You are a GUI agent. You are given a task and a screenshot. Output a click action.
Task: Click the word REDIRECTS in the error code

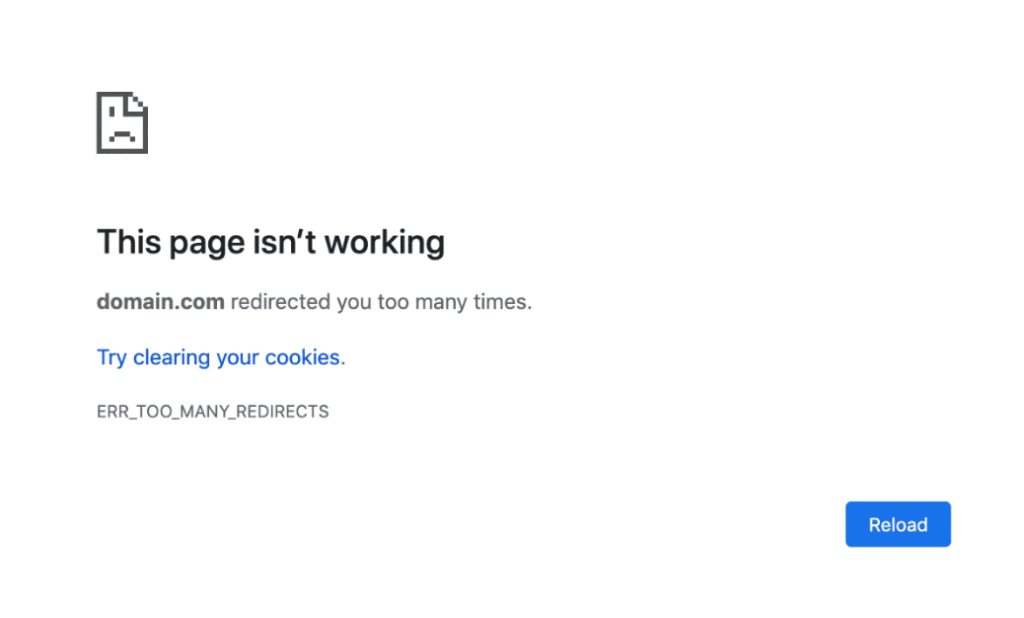[285, 411]
